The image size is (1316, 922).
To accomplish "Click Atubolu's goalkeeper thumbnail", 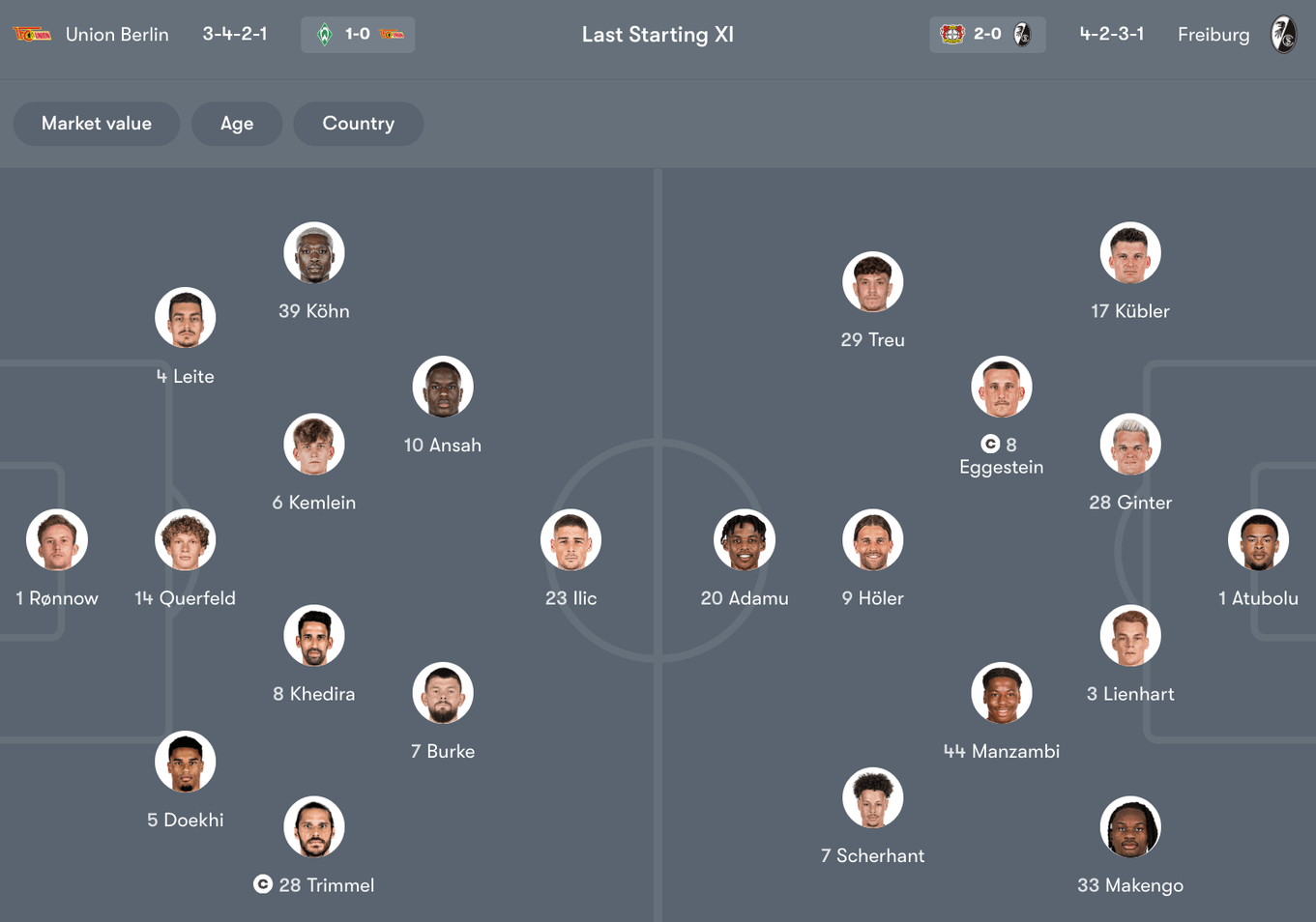I will (1258, 539).
